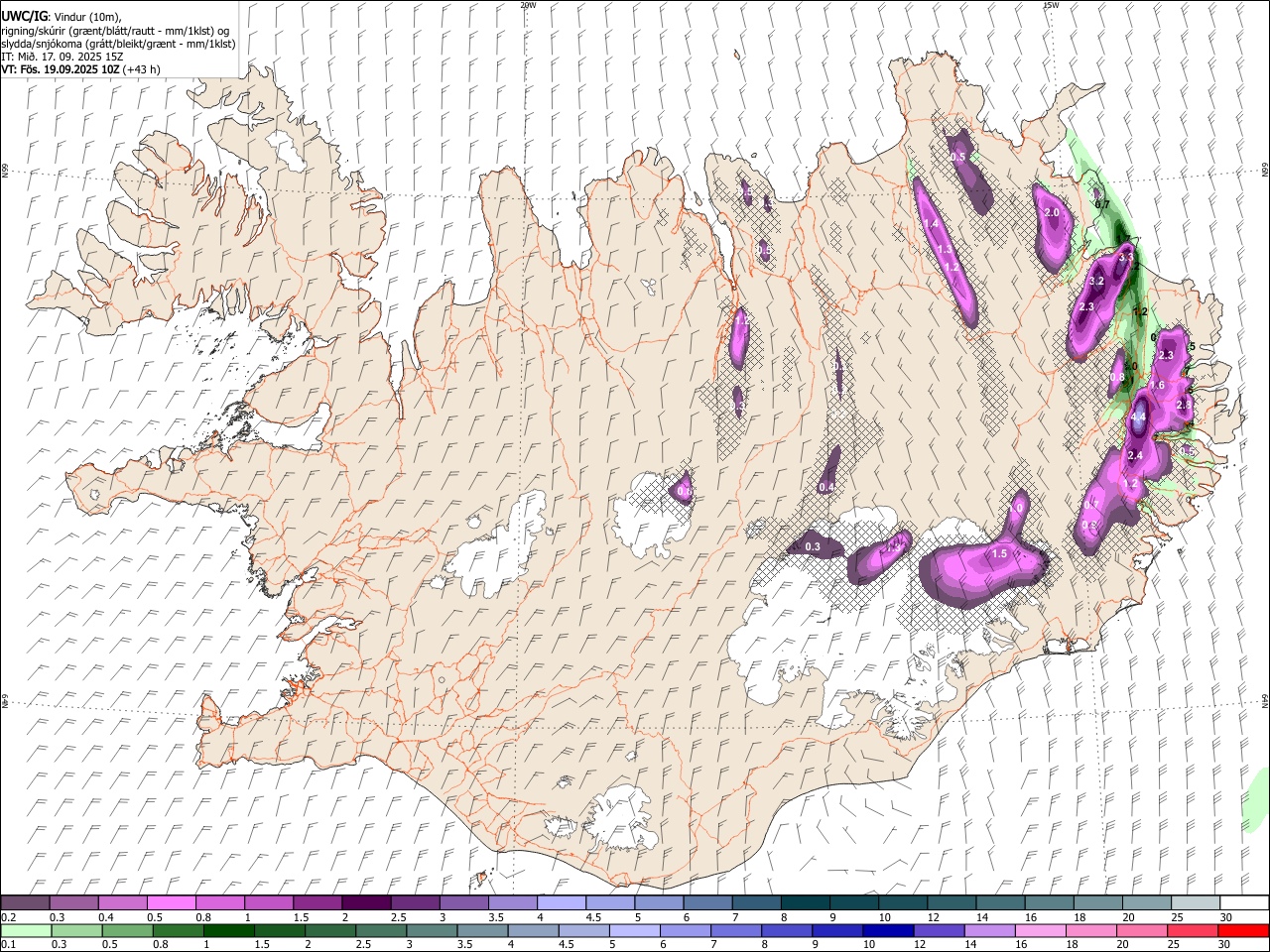
Task: Pick the mid green 0.5 swatch in the lower legend
Action: 126,930
